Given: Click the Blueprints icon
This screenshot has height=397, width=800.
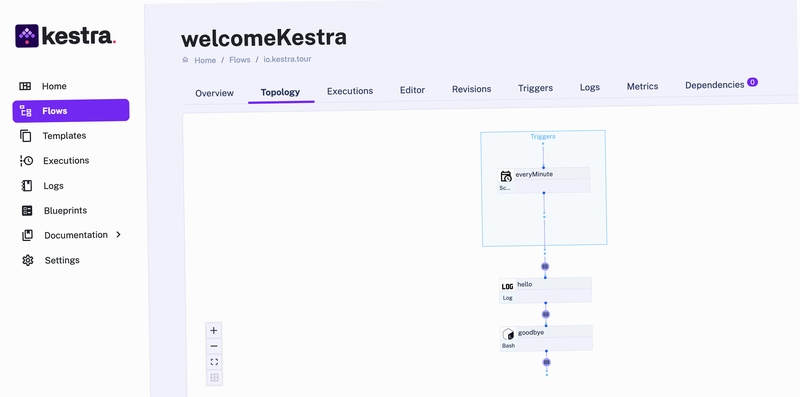Looking at the screenshot, I should (27, 210).
